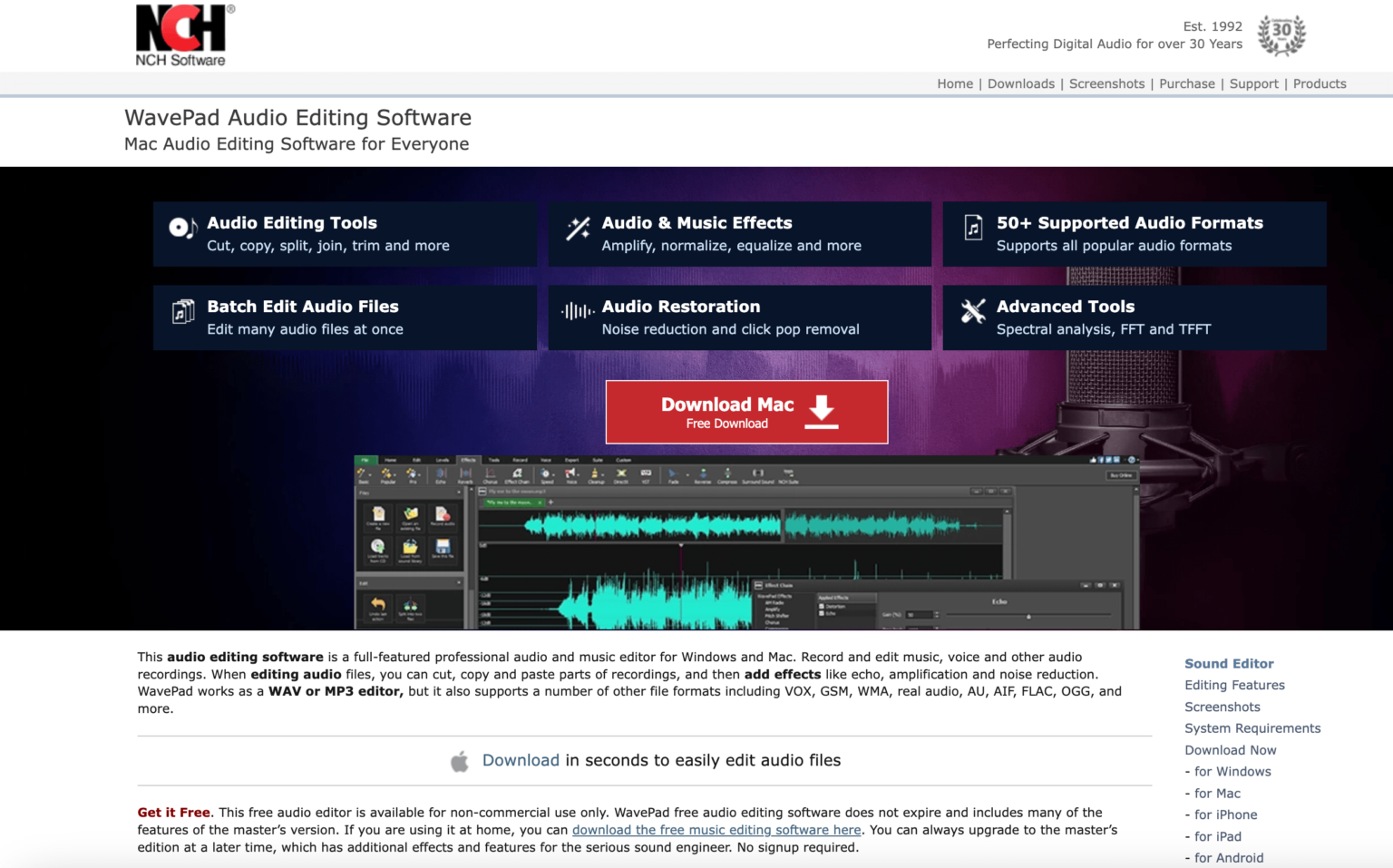The width and height of the screenshot is (1393, 868).
Task: Click the Save this file floppy disk icon
Action: point(443,548)
